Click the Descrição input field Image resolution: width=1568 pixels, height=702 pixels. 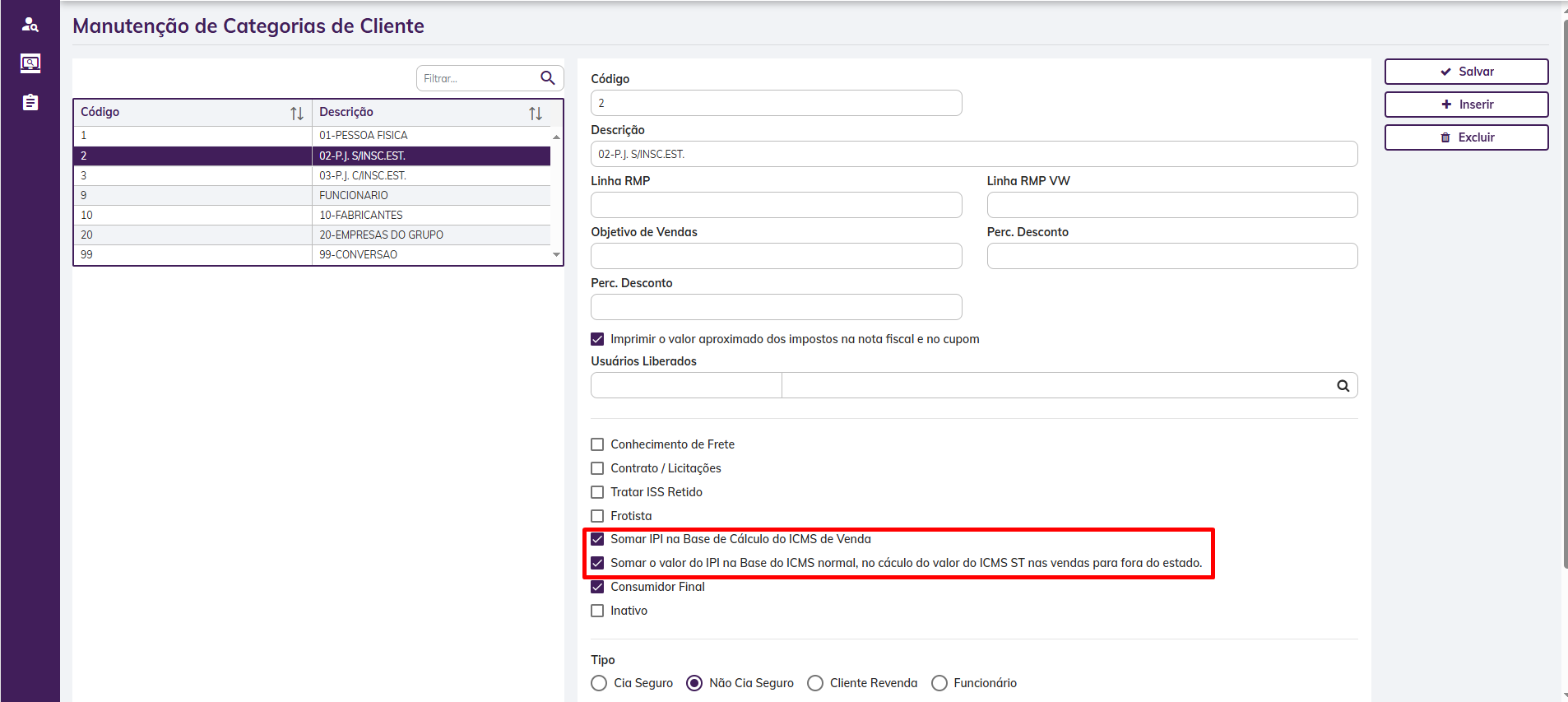(974, 154)
